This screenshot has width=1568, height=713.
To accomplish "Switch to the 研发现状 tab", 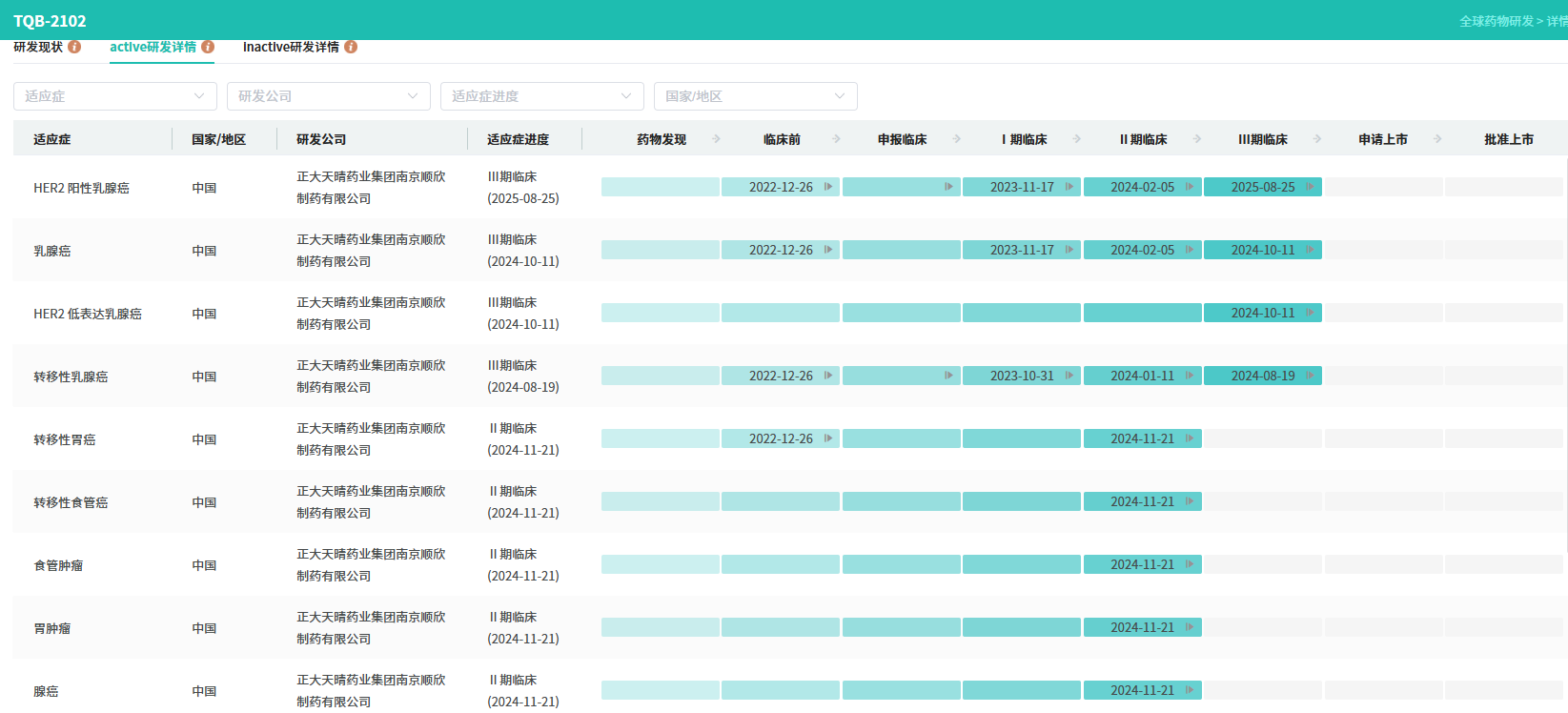I will 38,47.
